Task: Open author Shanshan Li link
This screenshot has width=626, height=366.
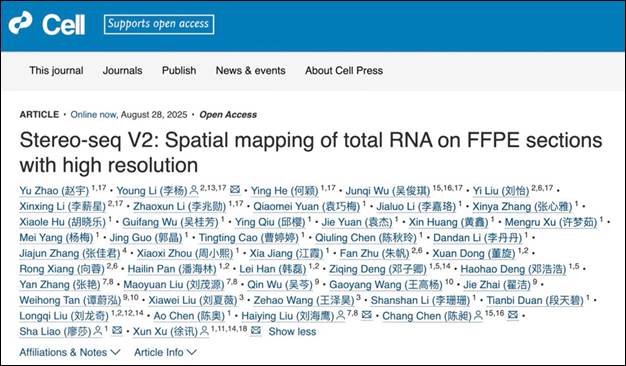Action: click(420, 300)
